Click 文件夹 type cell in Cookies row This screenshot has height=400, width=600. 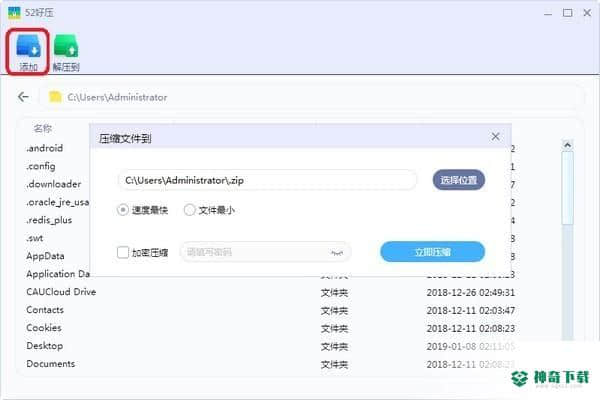[334, 328]
